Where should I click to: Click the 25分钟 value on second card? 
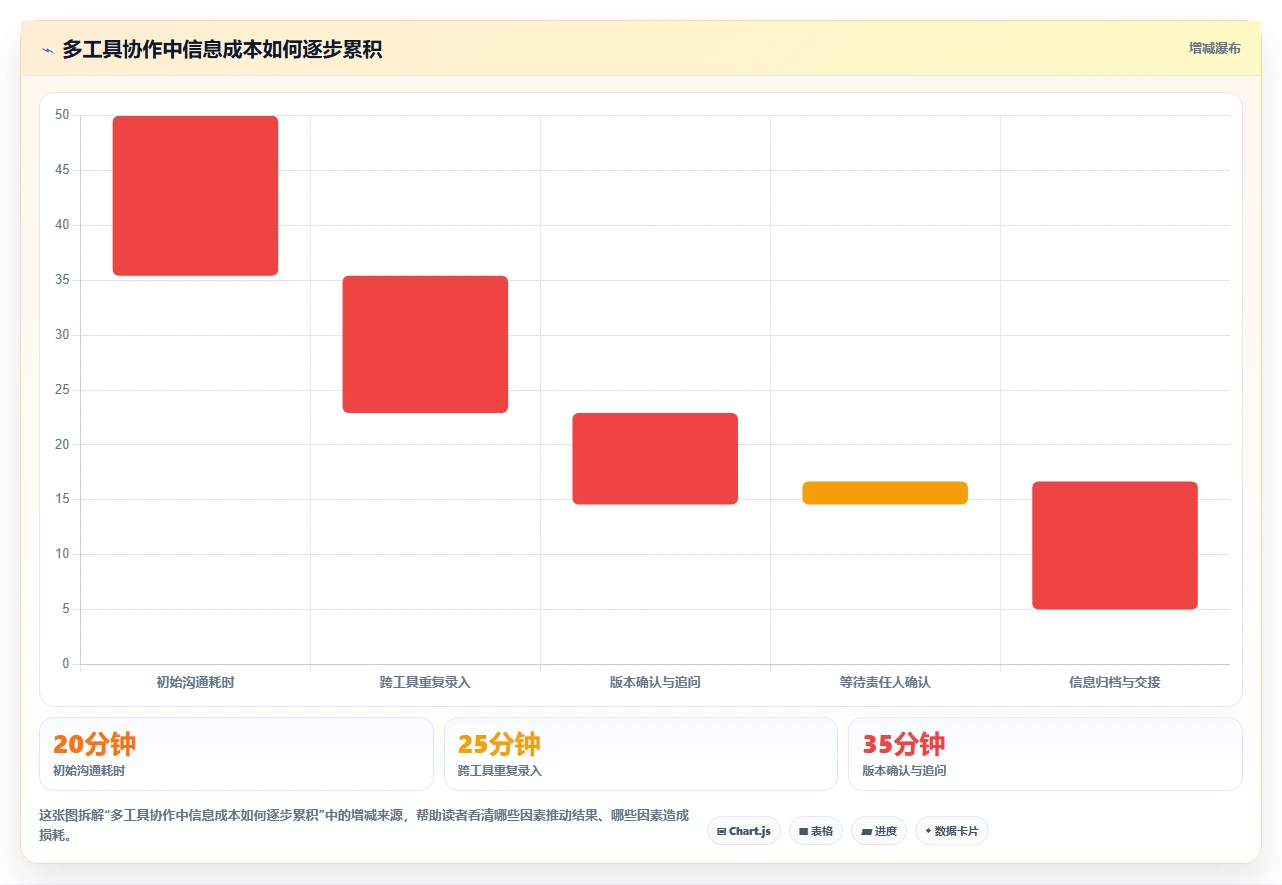[499, 744]
